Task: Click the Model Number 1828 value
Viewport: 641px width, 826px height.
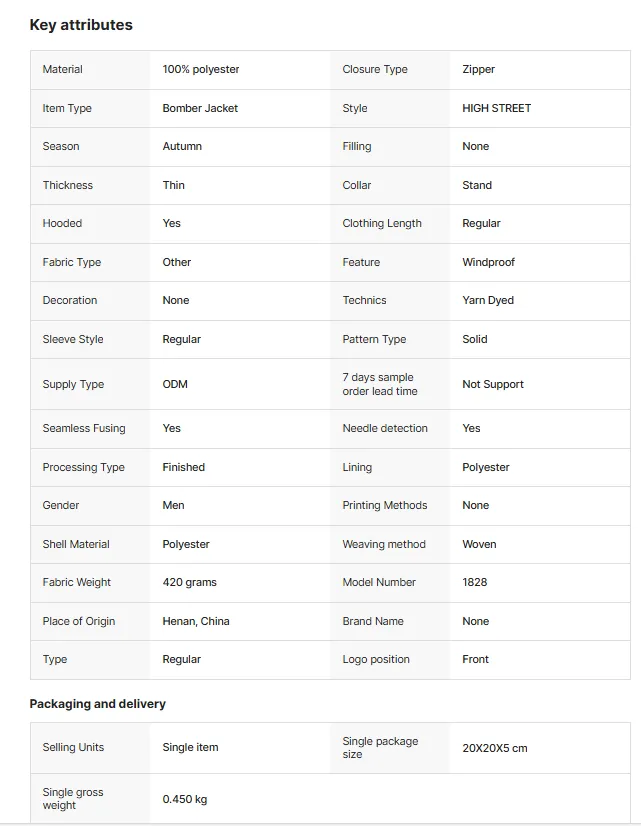Action: tap(475, 582)
